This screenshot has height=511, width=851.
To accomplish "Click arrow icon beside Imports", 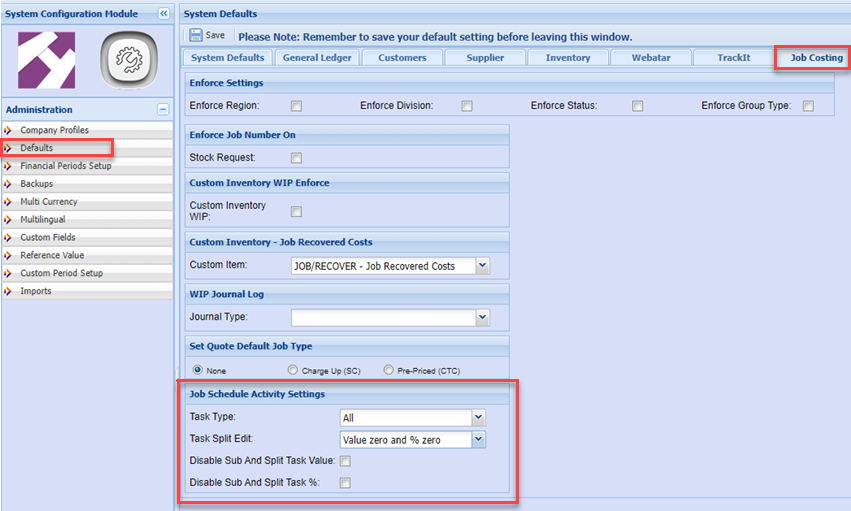I will pos(8,292).
